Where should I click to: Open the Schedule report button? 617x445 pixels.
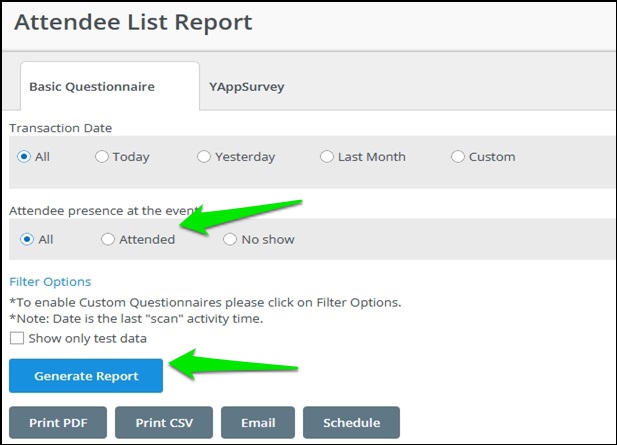pyautogui.click(x=351, y=423)
